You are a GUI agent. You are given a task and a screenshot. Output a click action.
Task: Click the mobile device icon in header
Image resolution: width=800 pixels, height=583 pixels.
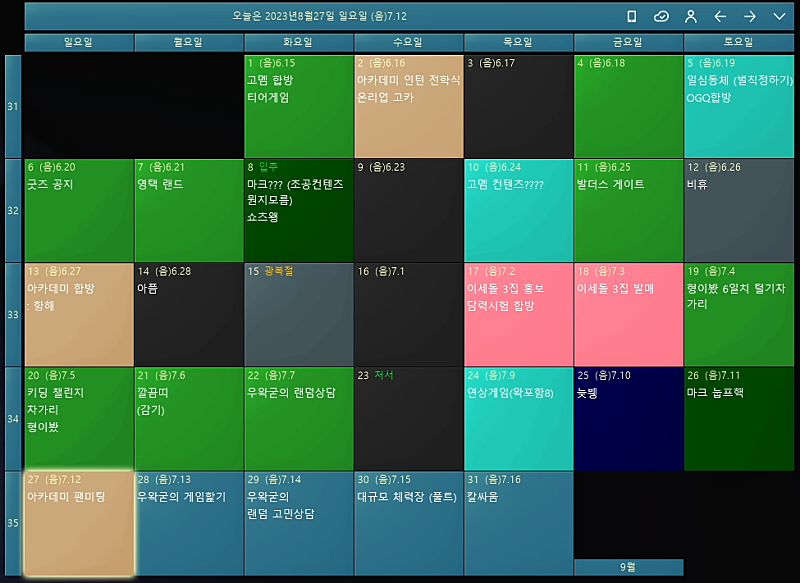632,17
